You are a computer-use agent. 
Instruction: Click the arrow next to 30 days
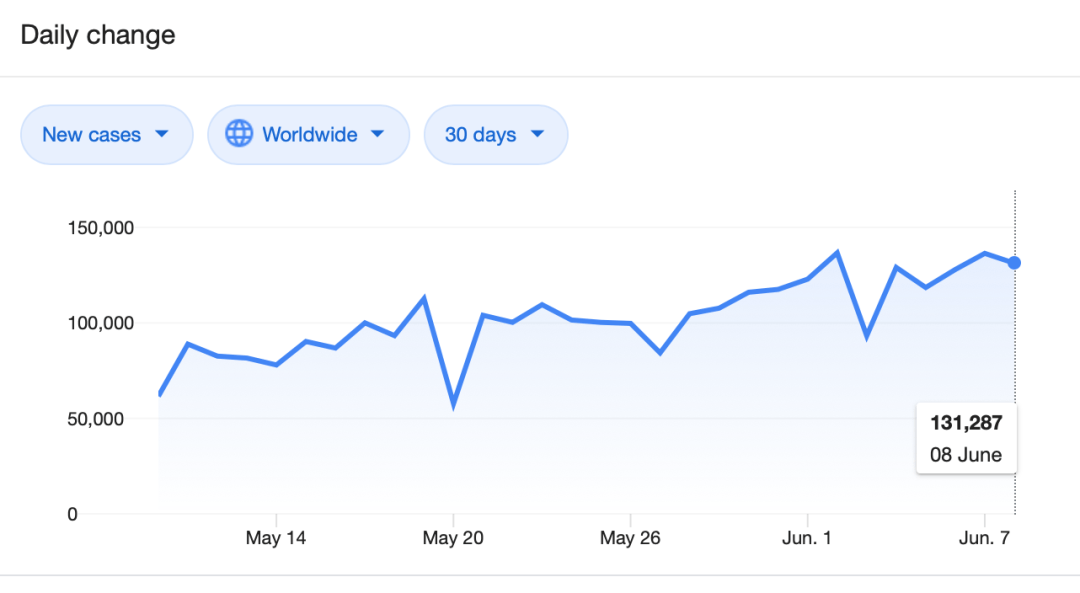537,134
